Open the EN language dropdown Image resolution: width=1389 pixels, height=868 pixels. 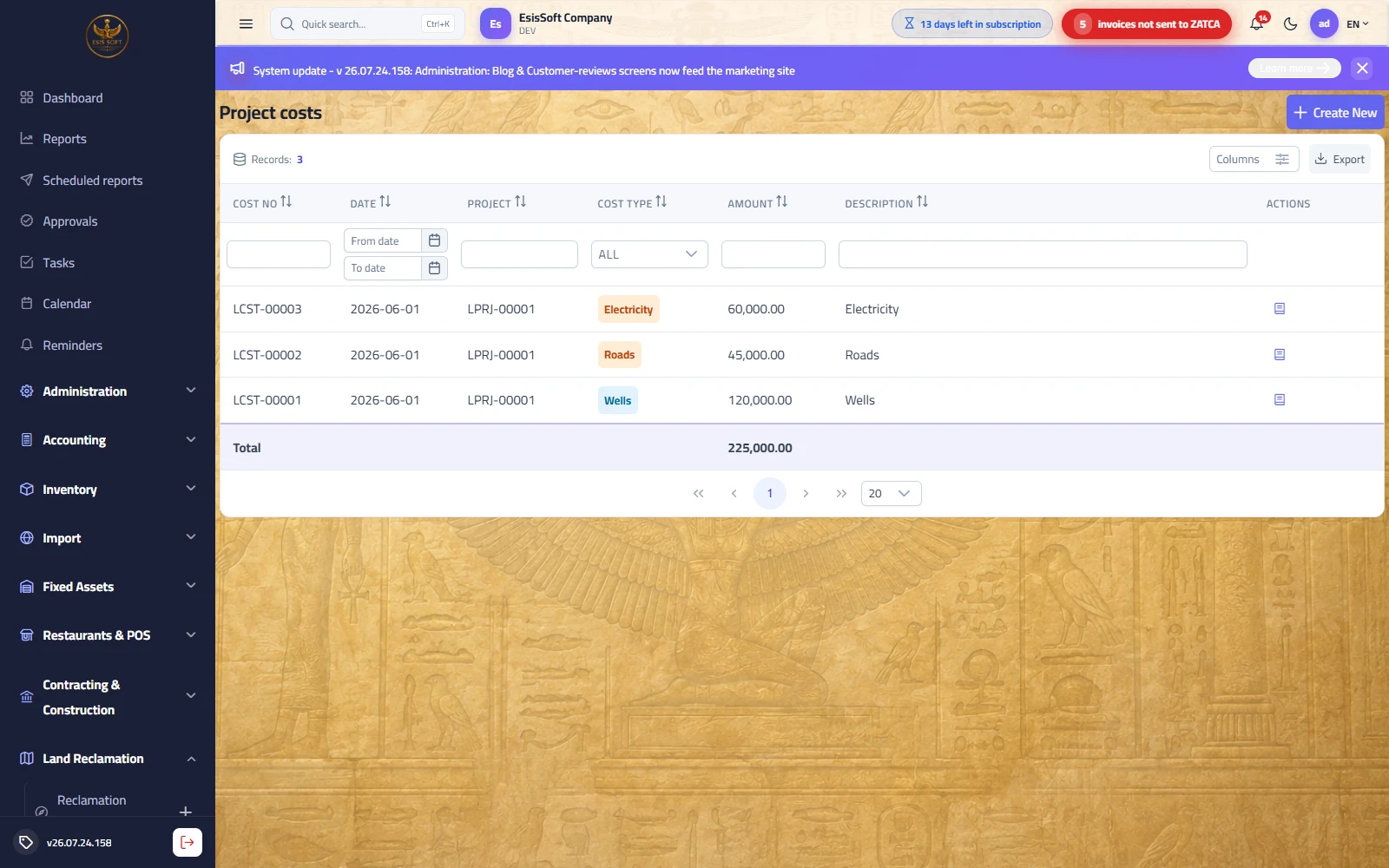[x=1358, y=24]
